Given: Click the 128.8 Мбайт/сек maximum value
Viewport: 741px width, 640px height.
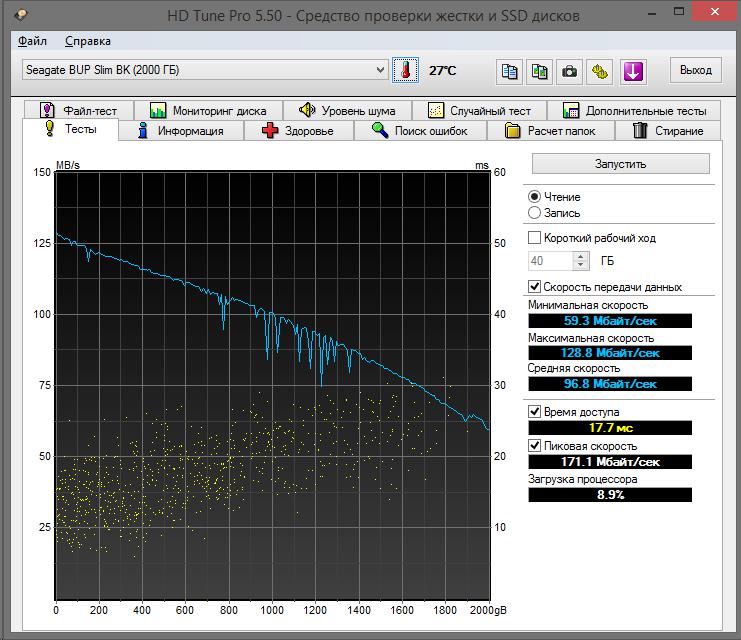Looking at the screenshot, I should click(x=610, y=353).
